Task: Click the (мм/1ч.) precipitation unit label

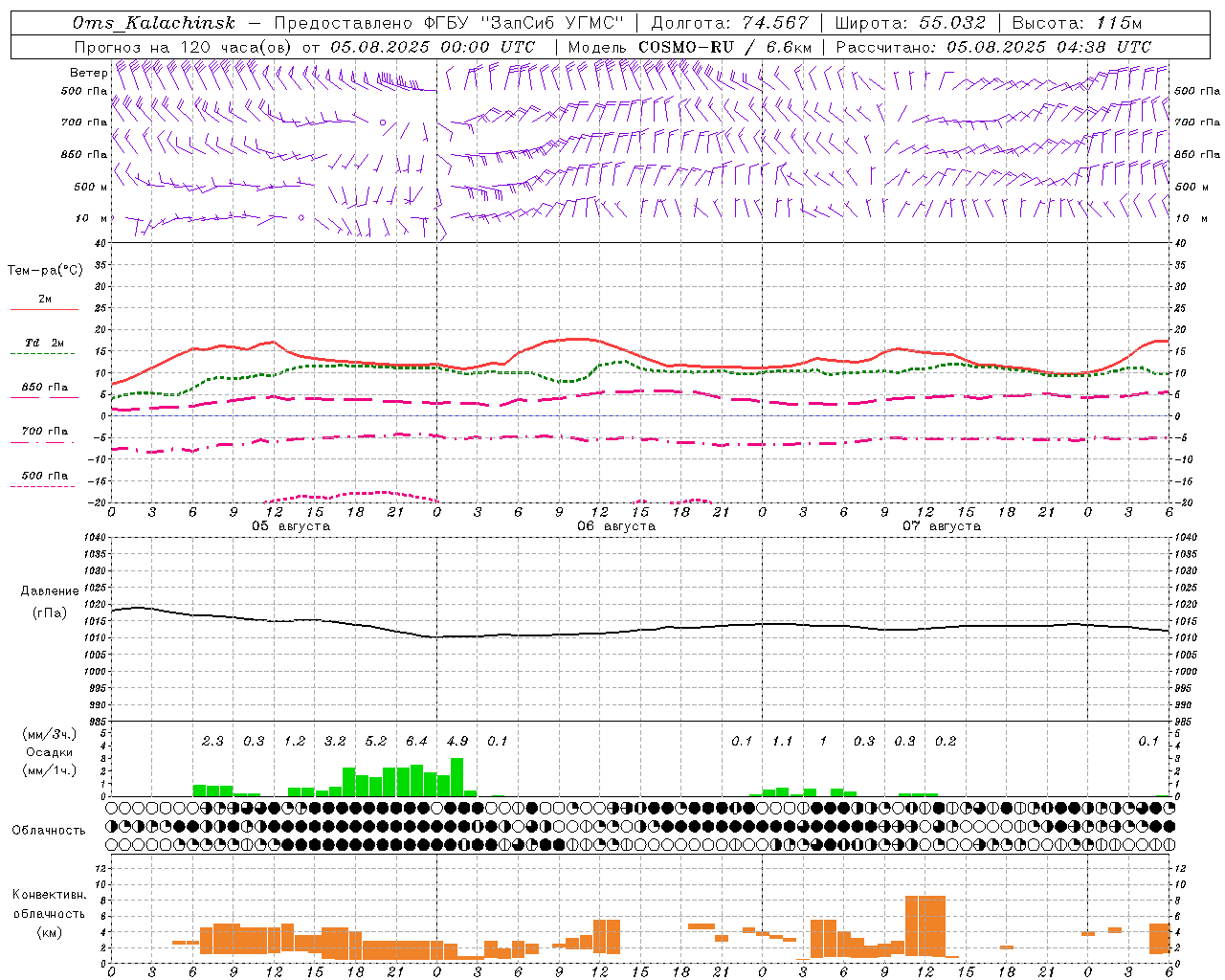Action: pos(48,770)
